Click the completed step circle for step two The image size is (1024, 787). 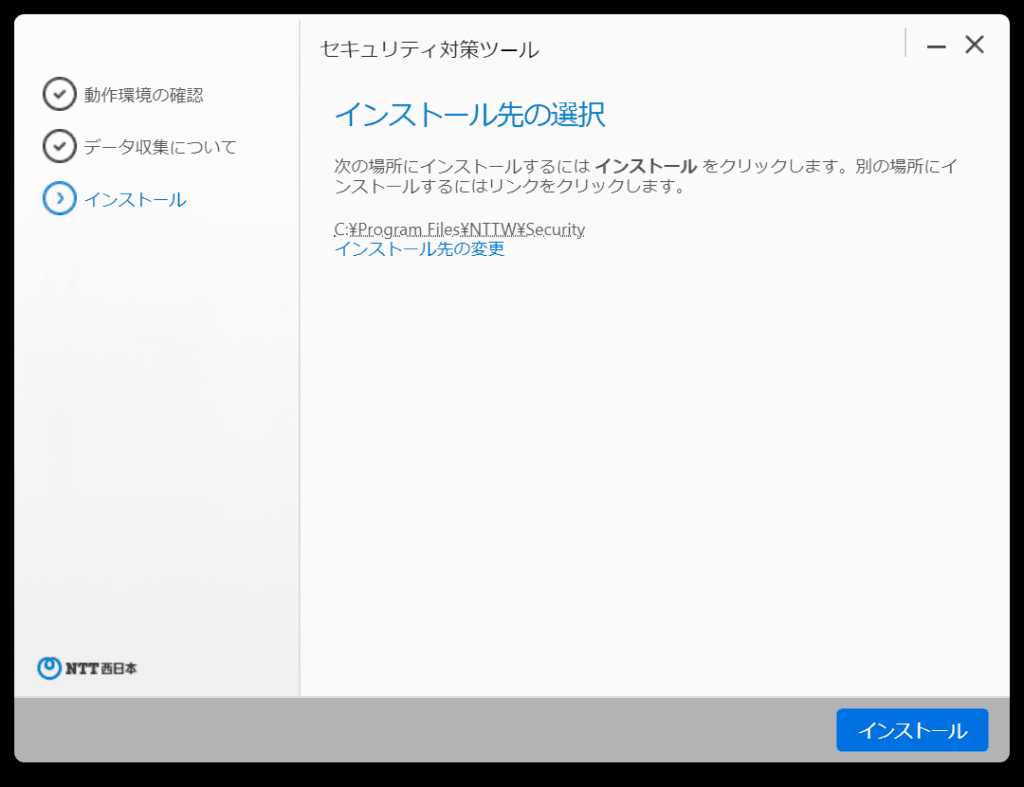click(x=60, y=147)
